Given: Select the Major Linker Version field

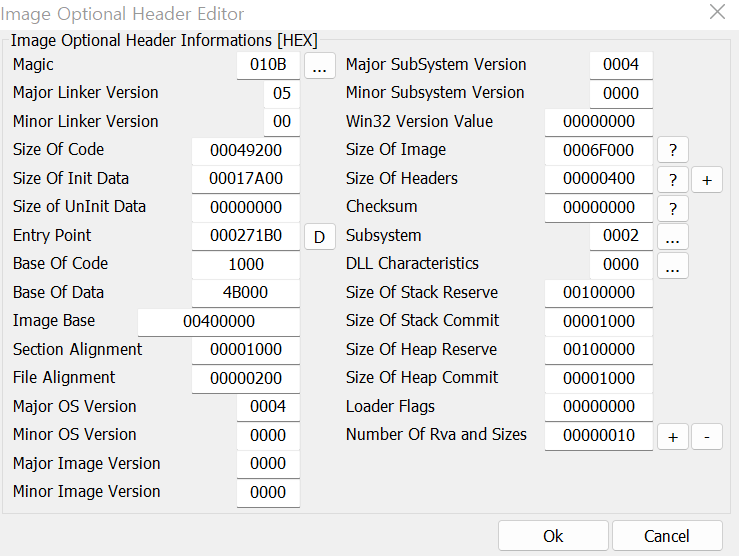Looking at the screenshot, I should 282,94.
